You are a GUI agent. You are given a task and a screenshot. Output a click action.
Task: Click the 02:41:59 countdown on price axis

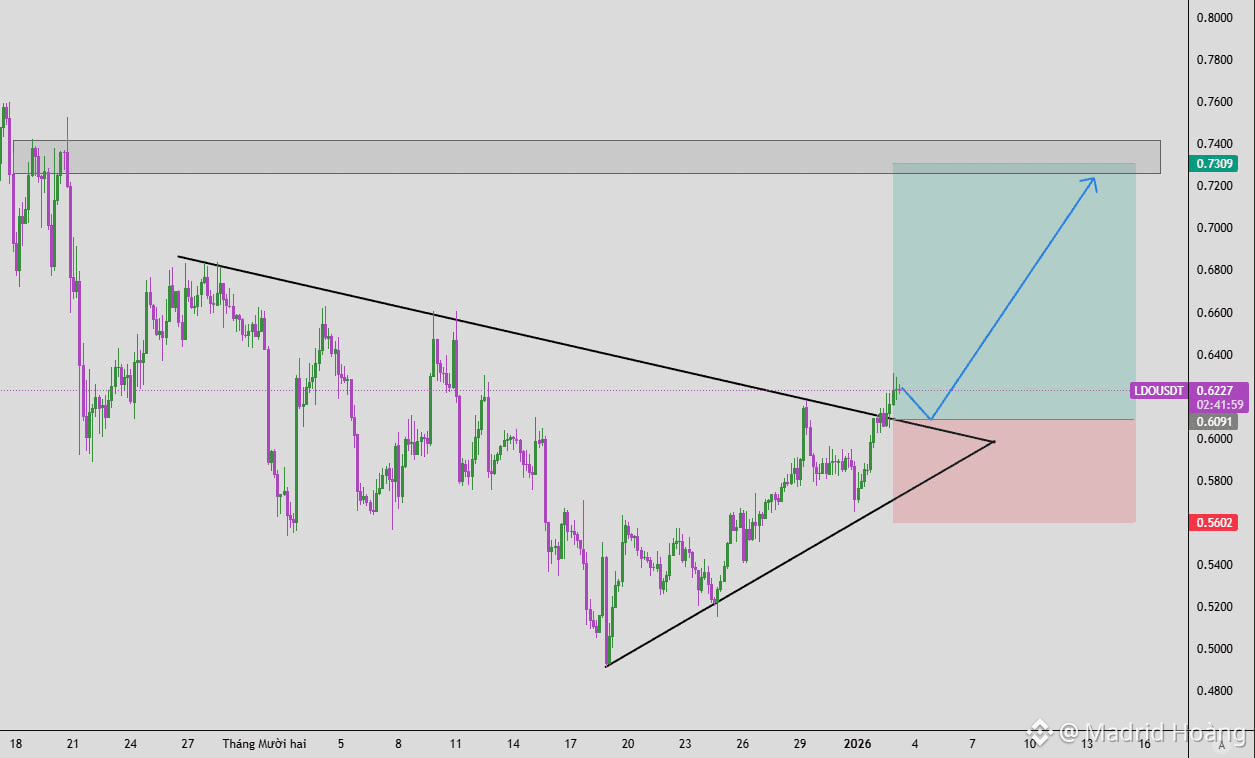pyautogui.click(x=1219, y=405)
